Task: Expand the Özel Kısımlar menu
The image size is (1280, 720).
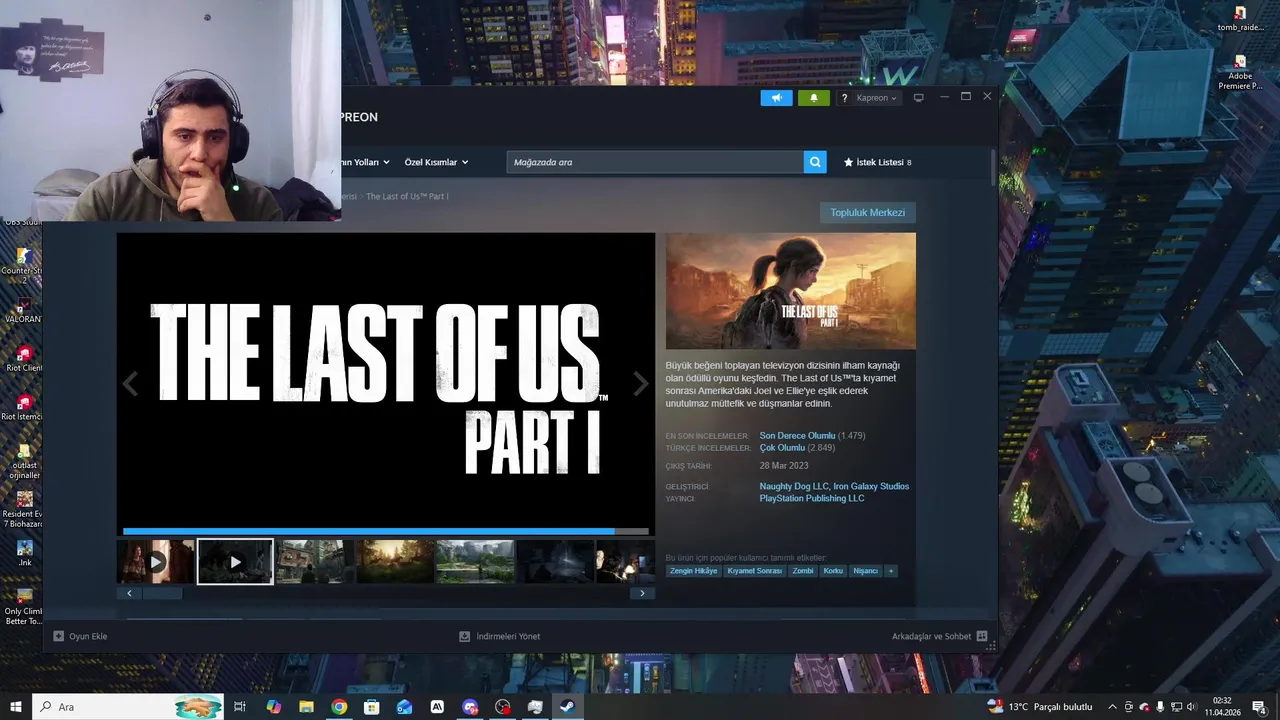Action: point(436,162)
